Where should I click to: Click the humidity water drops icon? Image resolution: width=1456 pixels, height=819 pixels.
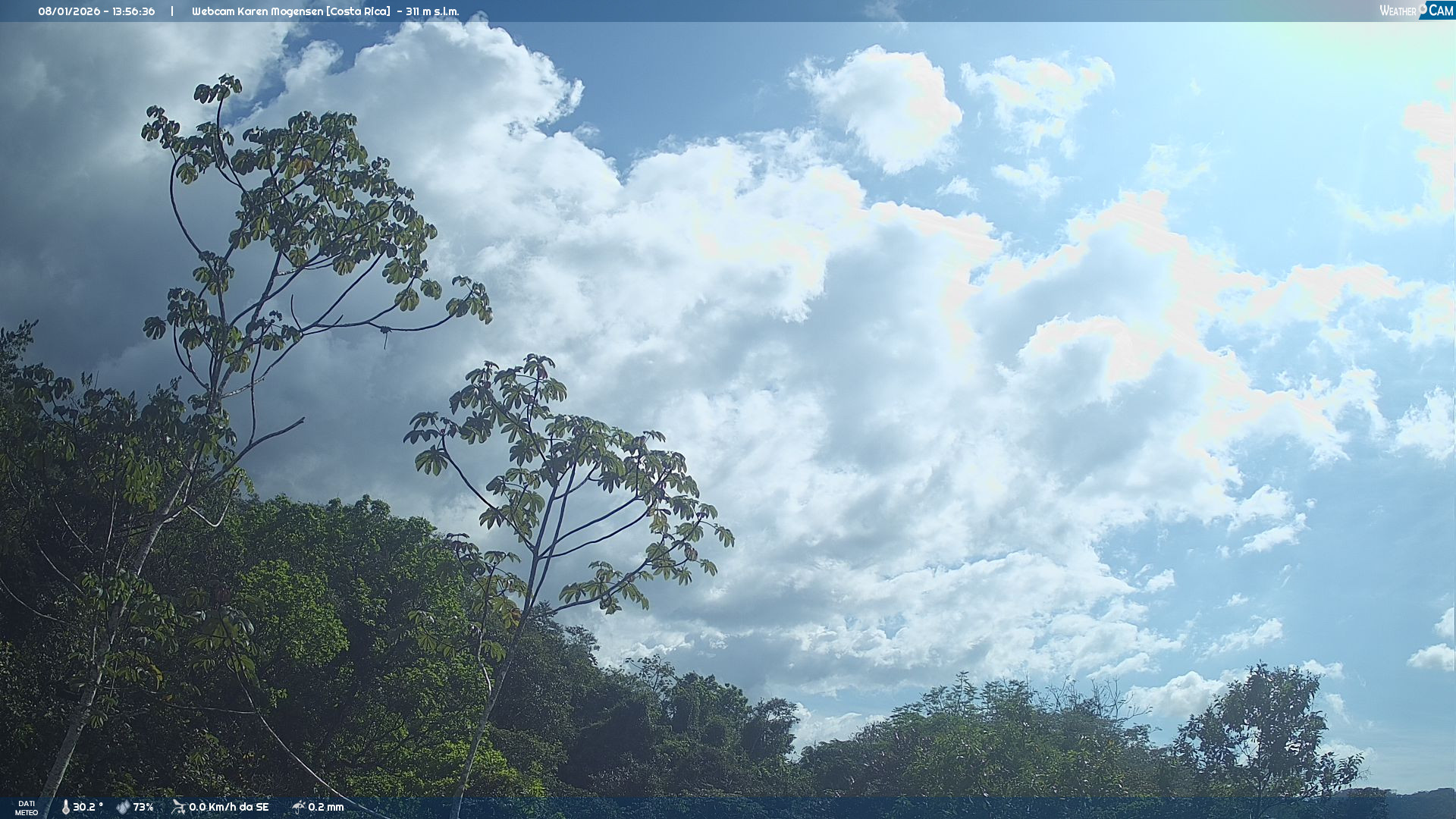point(123,808)
